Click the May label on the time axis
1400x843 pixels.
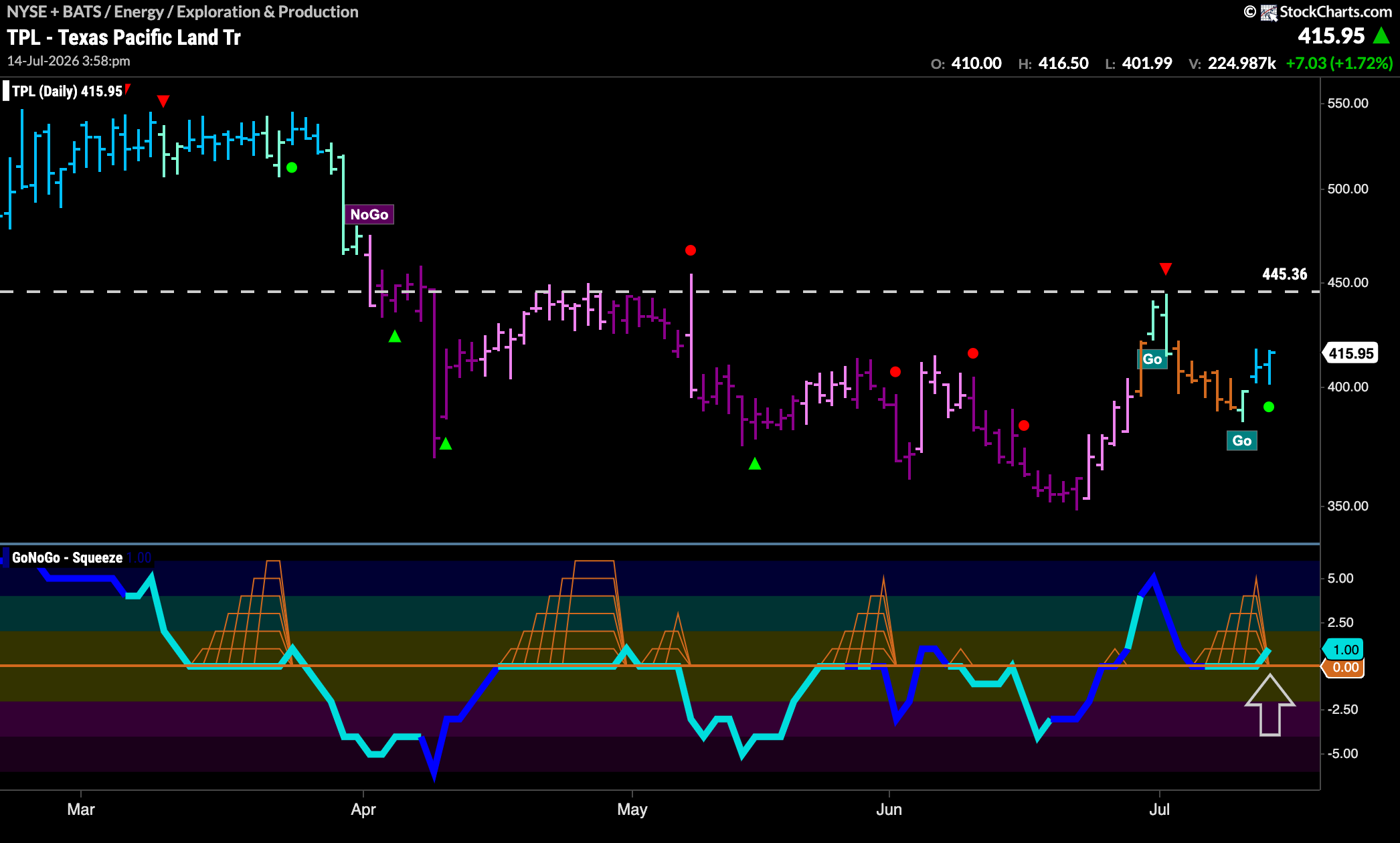click(632, 810)
